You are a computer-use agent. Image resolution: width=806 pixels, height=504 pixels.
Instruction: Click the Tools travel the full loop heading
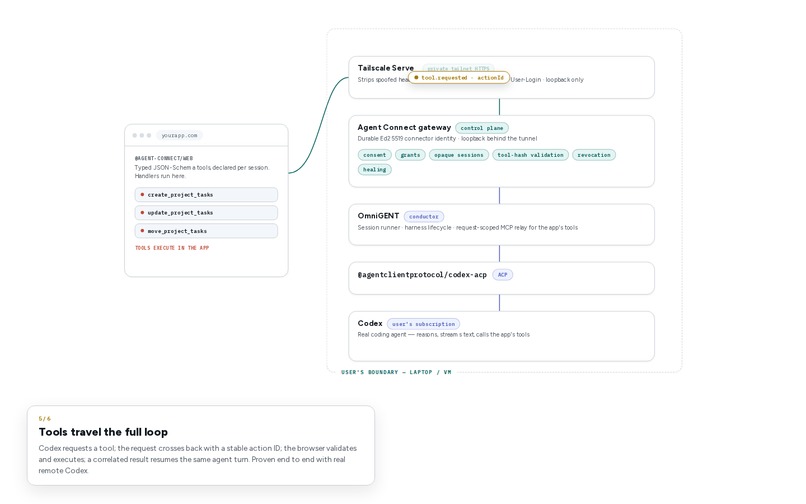pos(103,432)
